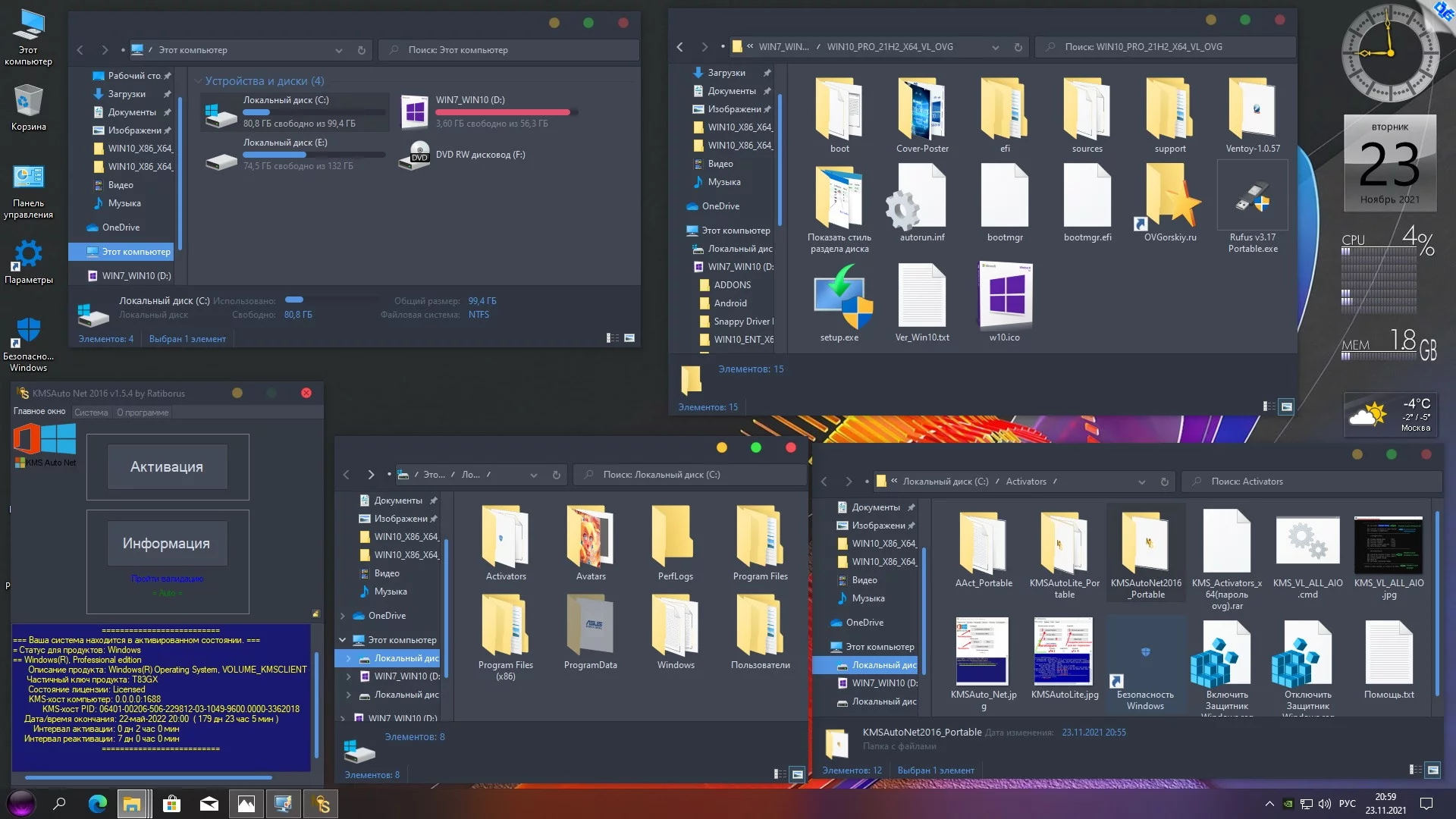
Task: Switch to large icons view in Activators window
Action: pyautogui.click(x=1432, y=770)
